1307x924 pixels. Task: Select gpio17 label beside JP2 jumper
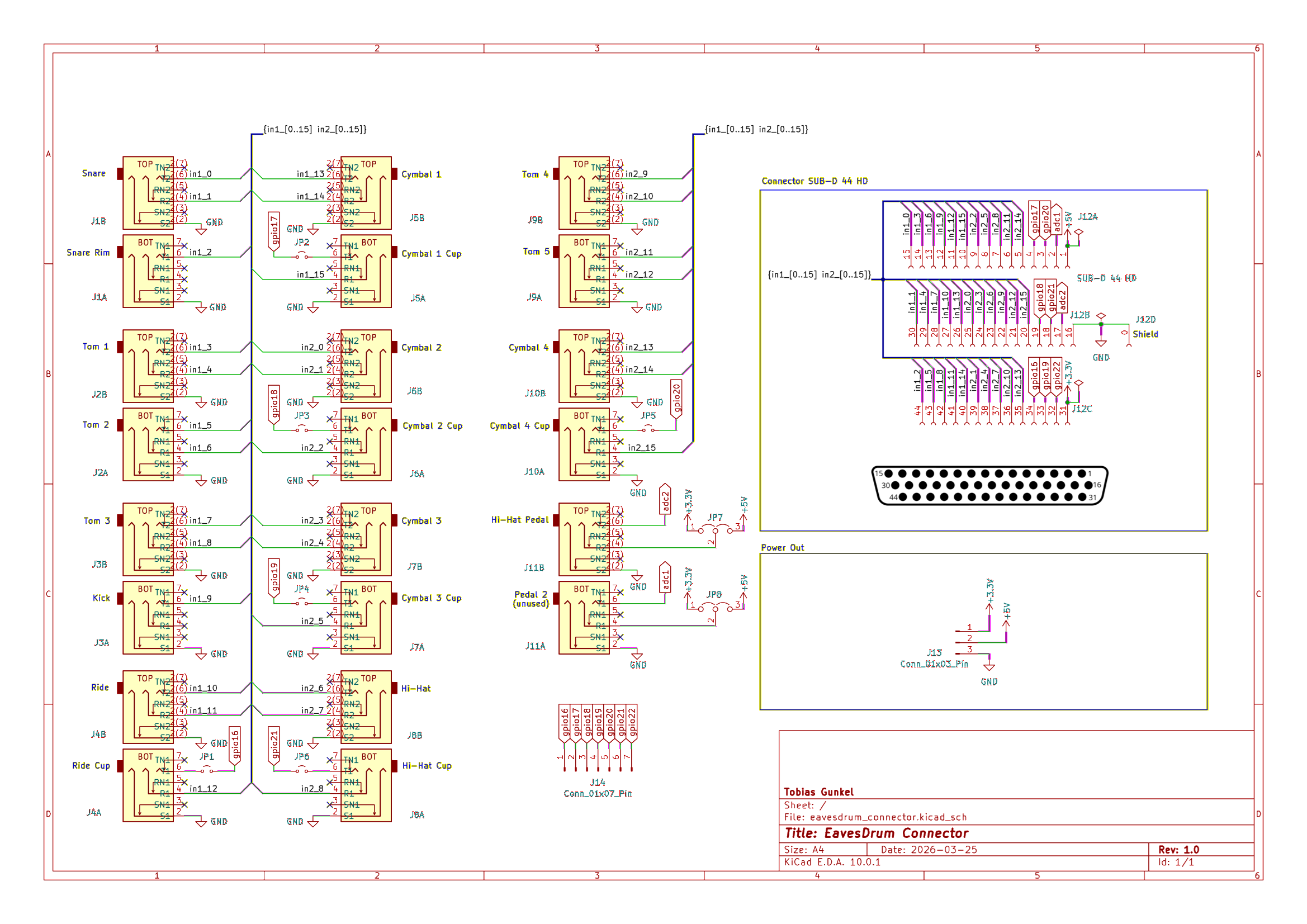pyautogui.click(x=274, y=231)
